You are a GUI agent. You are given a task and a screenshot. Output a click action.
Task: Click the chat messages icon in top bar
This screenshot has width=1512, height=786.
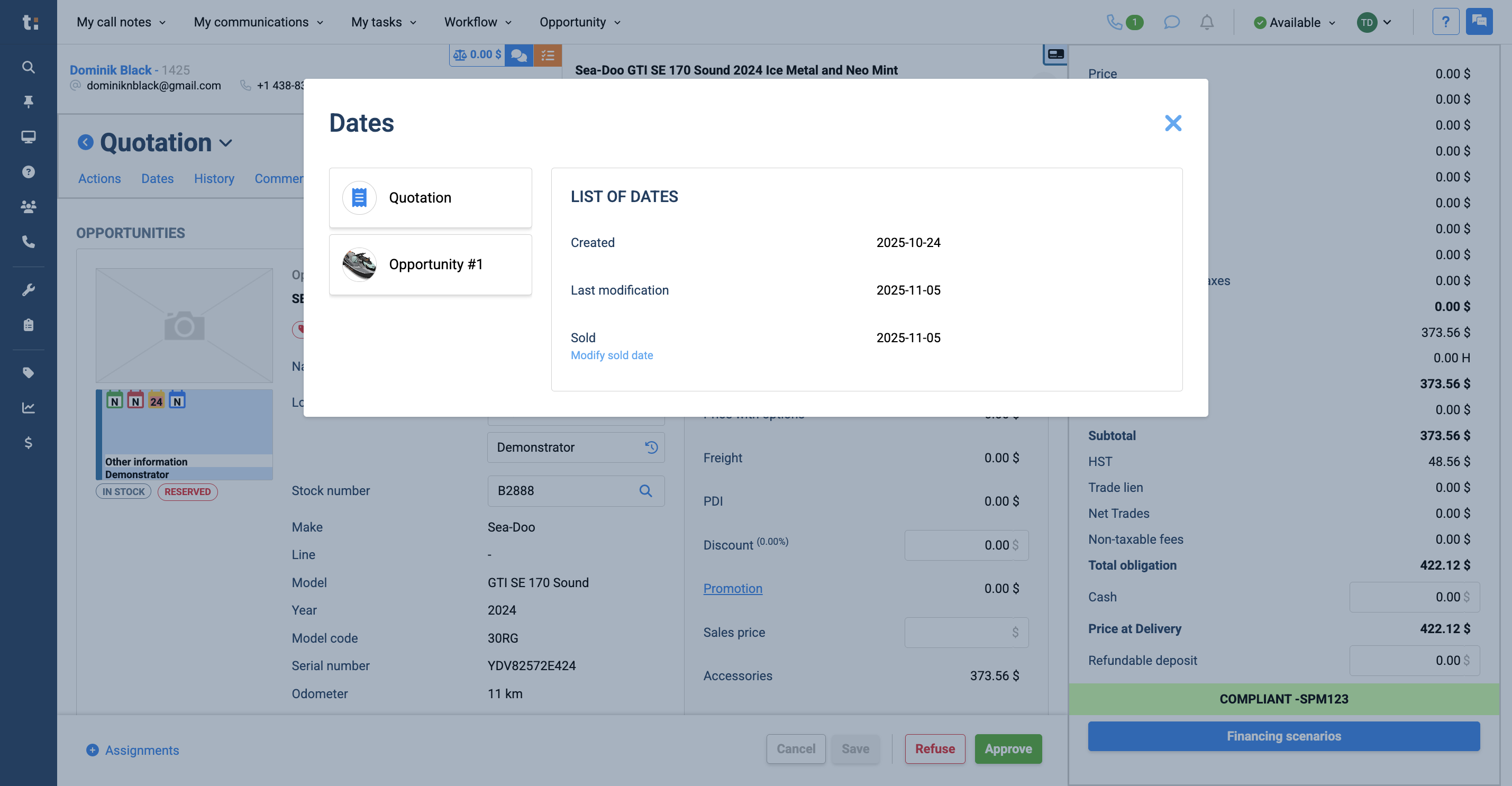(1171, 22)
